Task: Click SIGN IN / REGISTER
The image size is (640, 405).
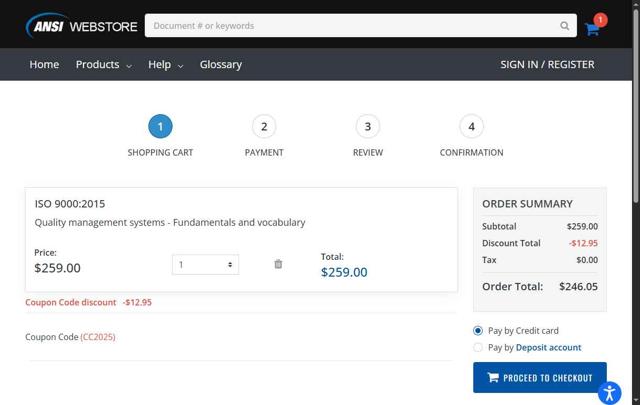Action: (x=547, y=65)
